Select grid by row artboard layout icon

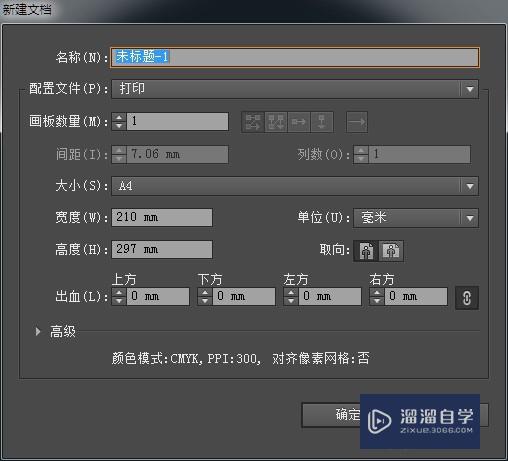(x=253, y=122)
